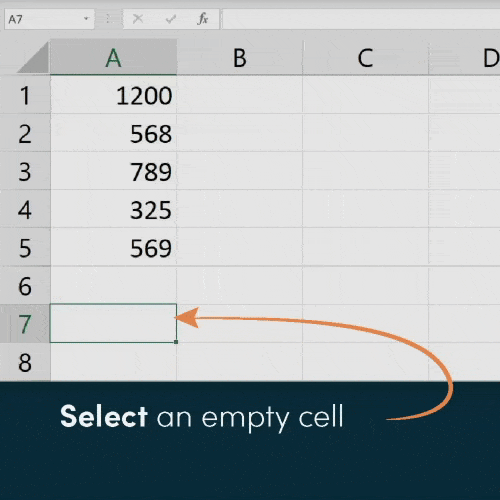Click empty cell B1
Image resolution: width=500 pixels, height=500 pixels.
(x=240, y=95)
